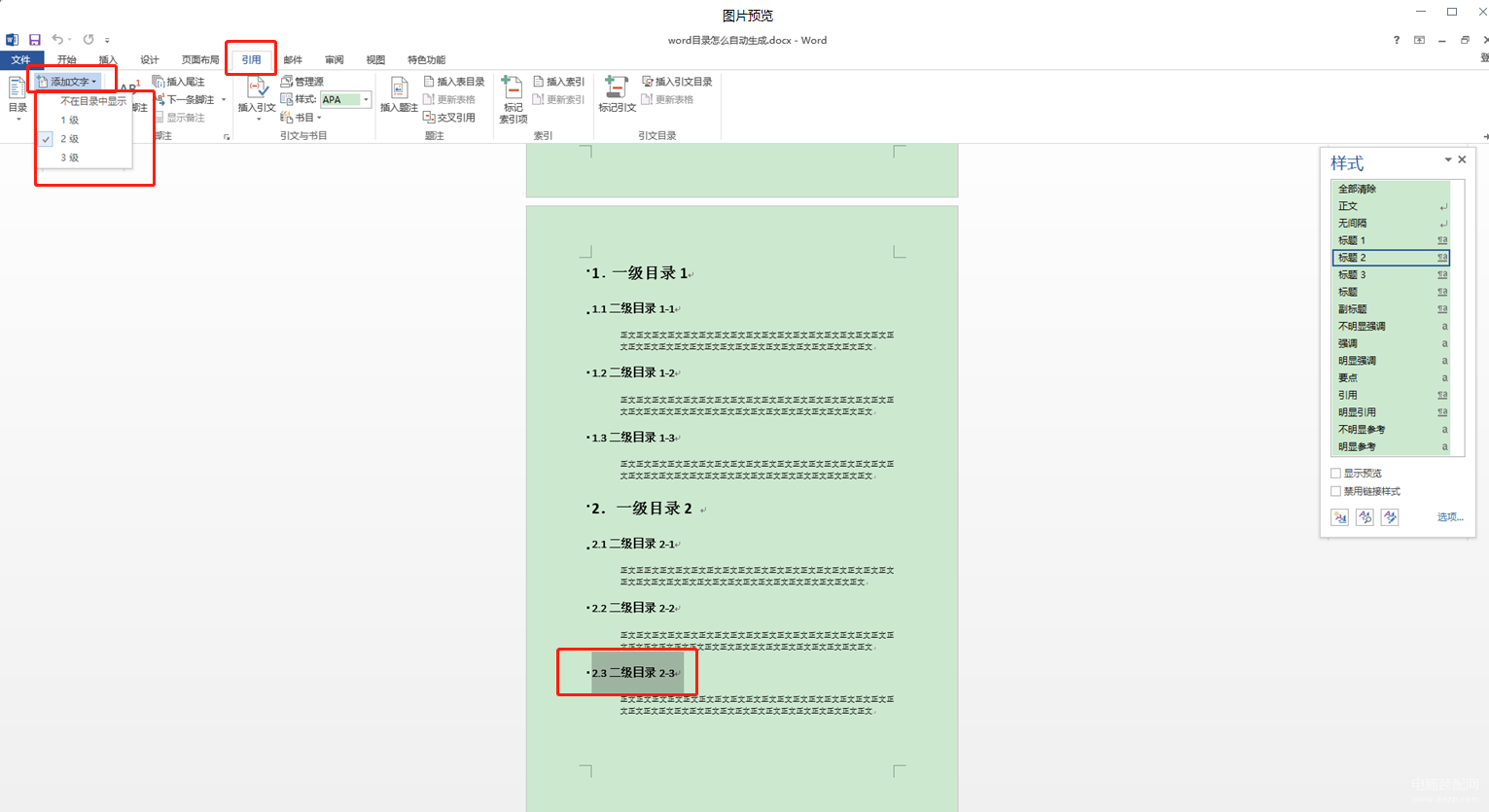Click 插入尾注 (Insert Endnote)
1489x812 pixels.
coord(179,82)
